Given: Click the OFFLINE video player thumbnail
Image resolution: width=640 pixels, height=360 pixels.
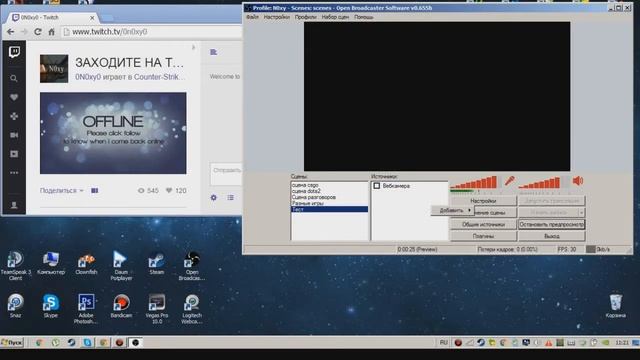Looking at the screenshot, I should coord(113,133).
